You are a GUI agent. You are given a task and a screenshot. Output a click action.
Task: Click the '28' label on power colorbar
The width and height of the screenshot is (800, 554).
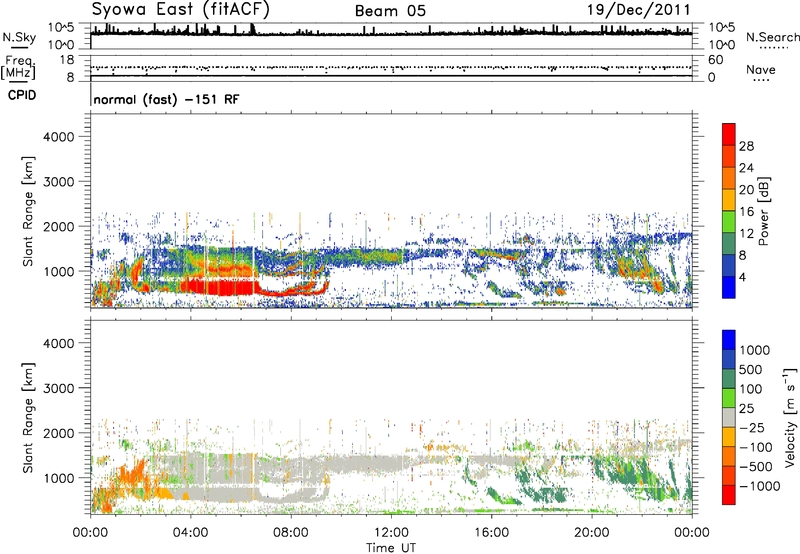coord(746,146)
